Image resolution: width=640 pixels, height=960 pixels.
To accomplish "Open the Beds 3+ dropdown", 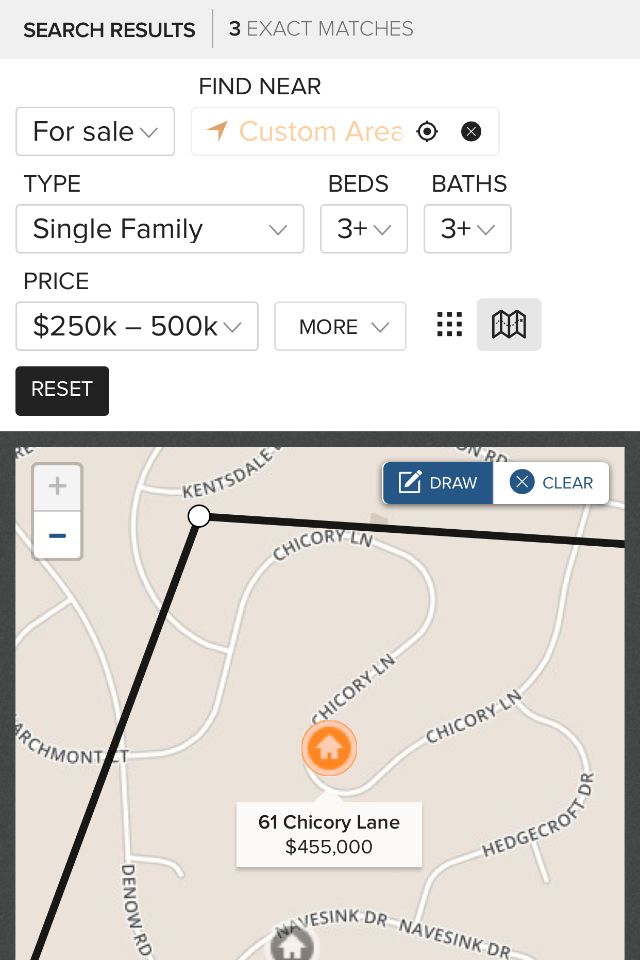I will (363, 229).
